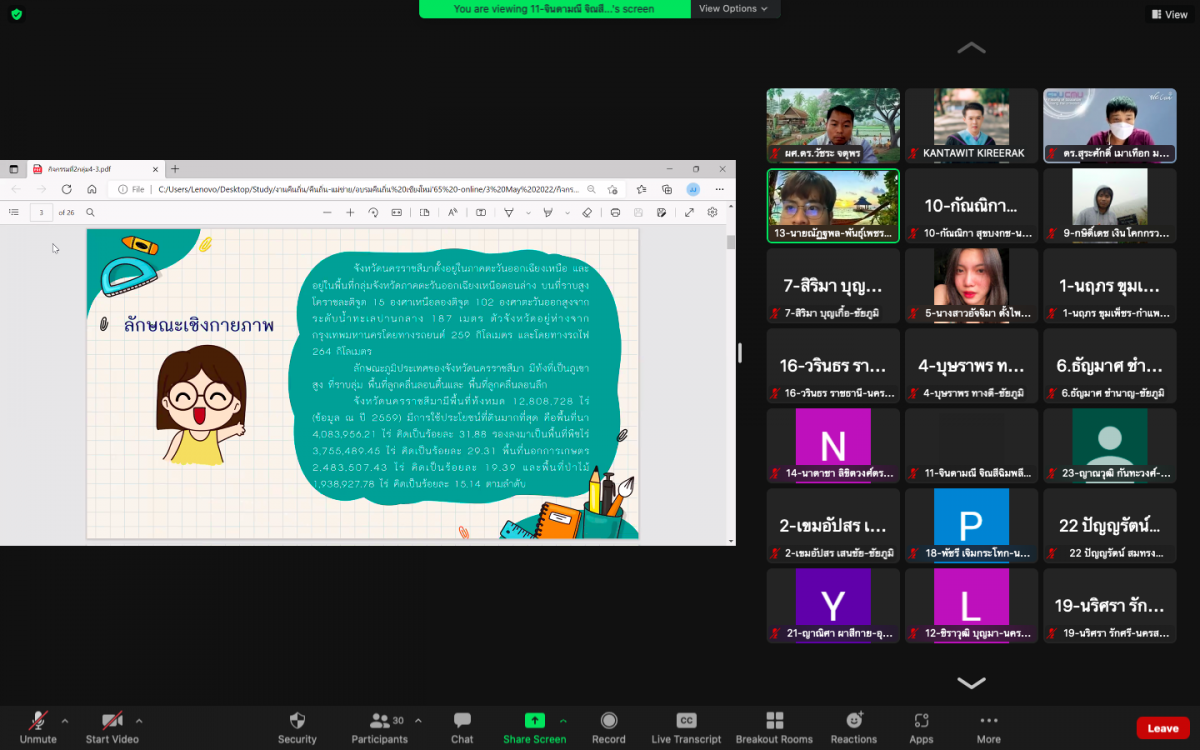
Task: Leave the meeting
Action: pyautogui.click(x=1162, y=728)
